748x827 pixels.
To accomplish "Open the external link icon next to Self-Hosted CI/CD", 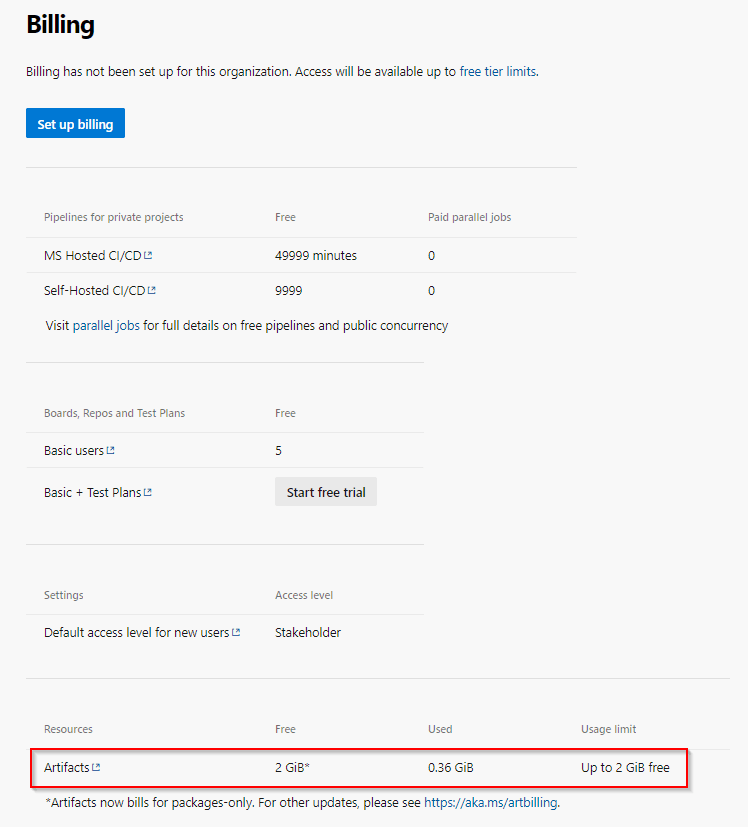I will point(152,291).
